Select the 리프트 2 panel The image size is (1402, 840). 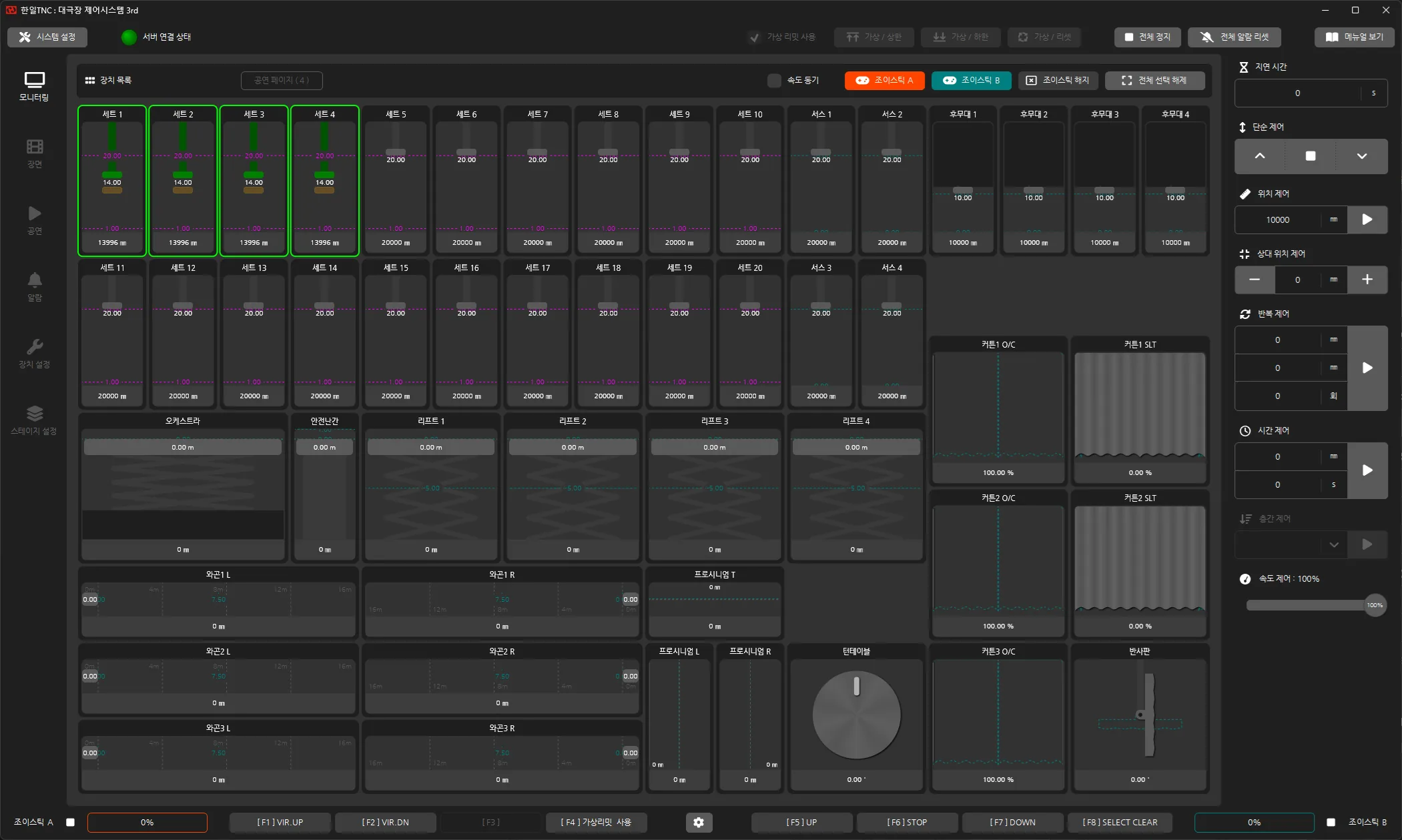coord(573,487)
